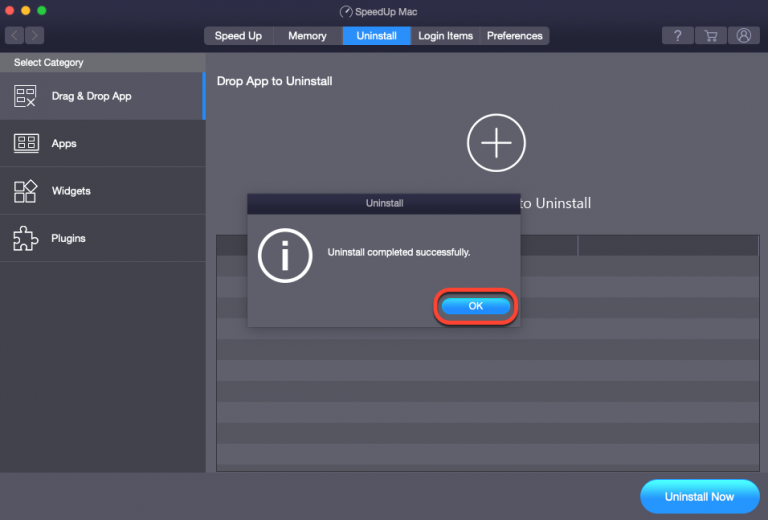
Task: Go forward with the right arrow
Action: tap(35, 35)
